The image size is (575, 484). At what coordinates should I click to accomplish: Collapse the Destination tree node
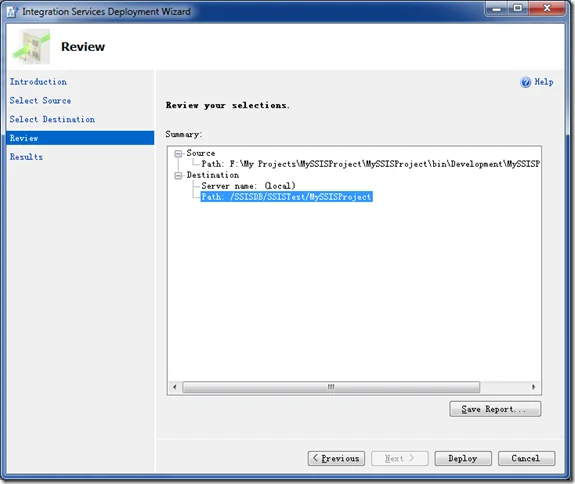[178, 176]
